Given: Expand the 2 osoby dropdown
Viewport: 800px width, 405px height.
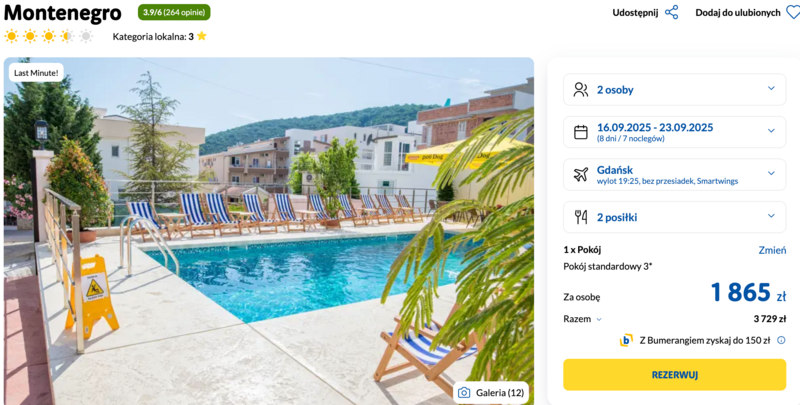Looking at the screenshot, I should [x=674, y=90].
